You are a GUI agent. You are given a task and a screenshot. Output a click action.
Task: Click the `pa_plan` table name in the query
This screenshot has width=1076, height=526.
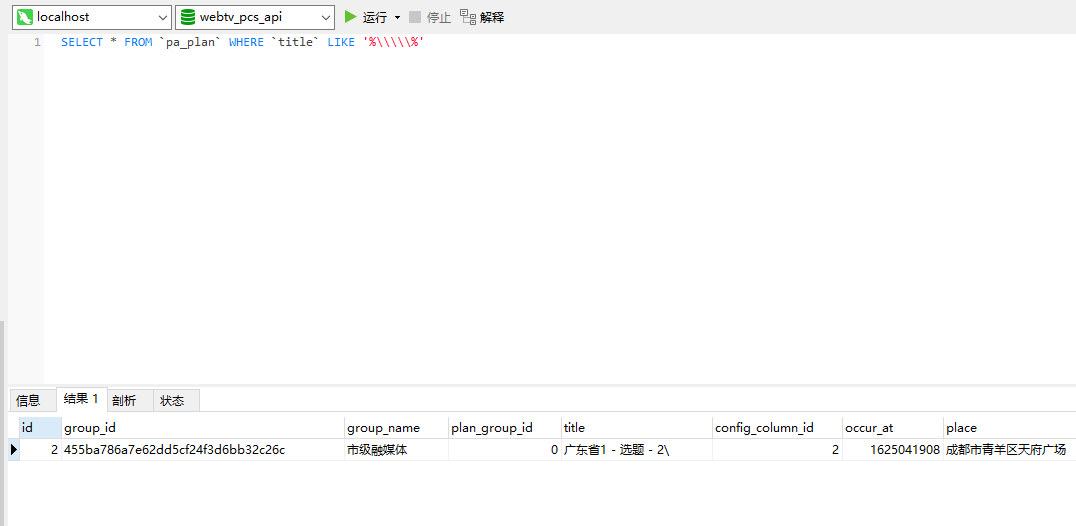190,43
